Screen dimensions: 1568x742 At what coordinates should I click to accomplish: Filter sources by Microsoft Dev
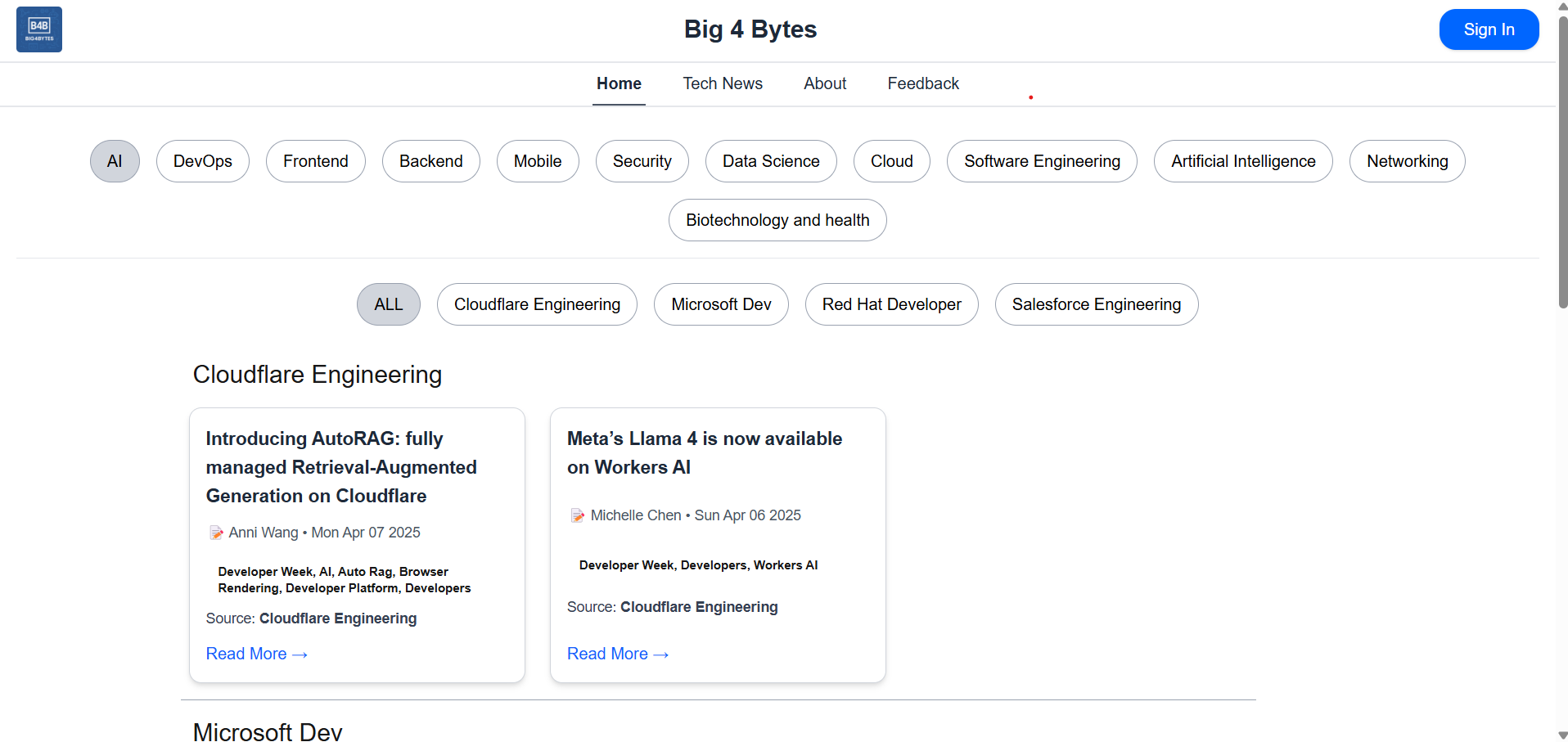pyautogui.click(x=721, y=304)
